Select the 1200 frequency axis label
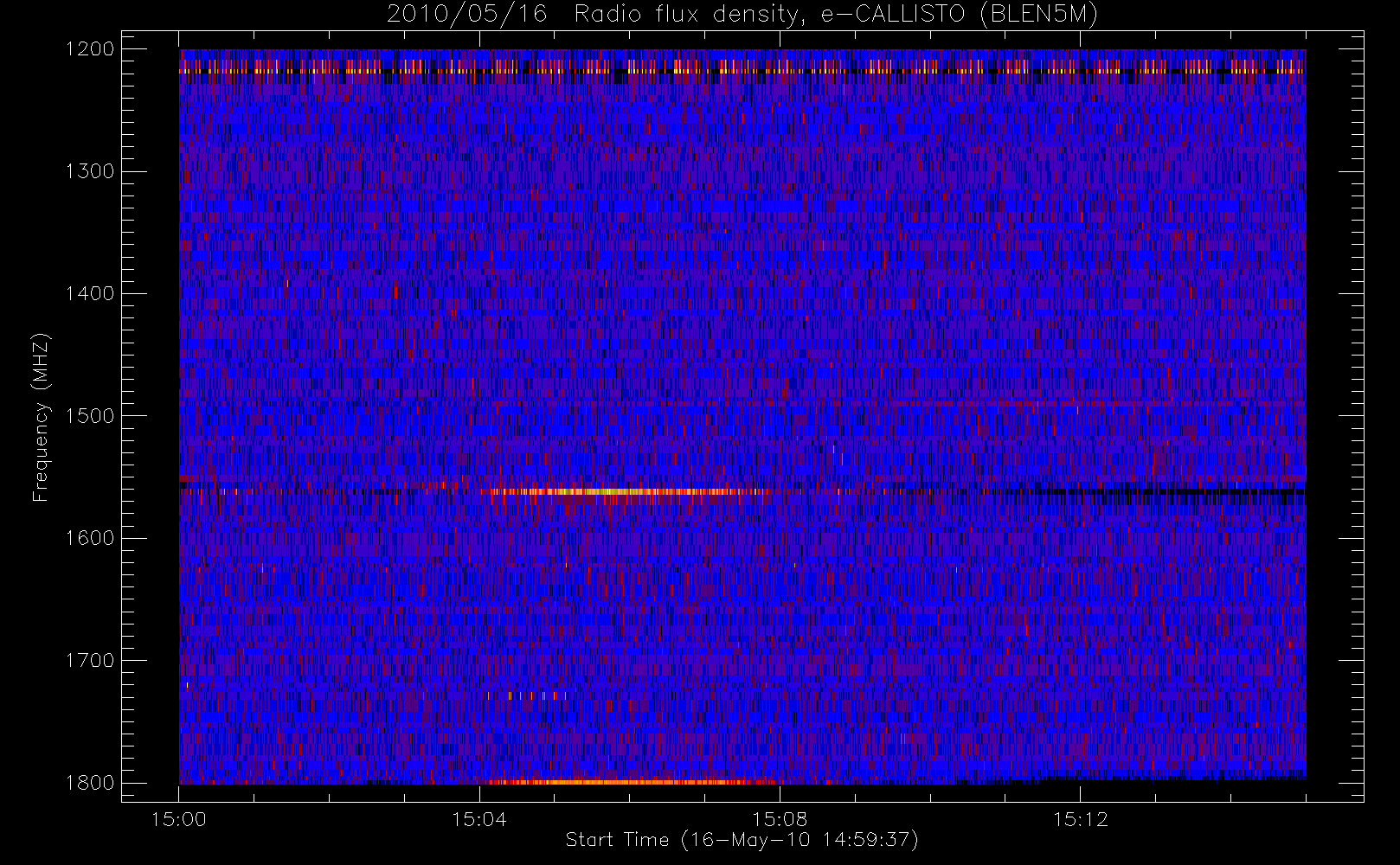 [90, 49]
